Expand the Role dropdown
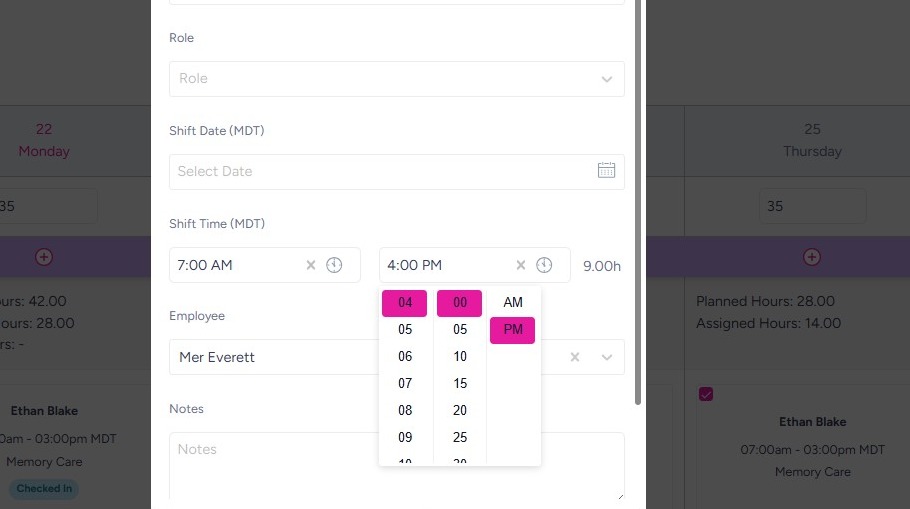910x509 pixels. [x=606, y=79]
